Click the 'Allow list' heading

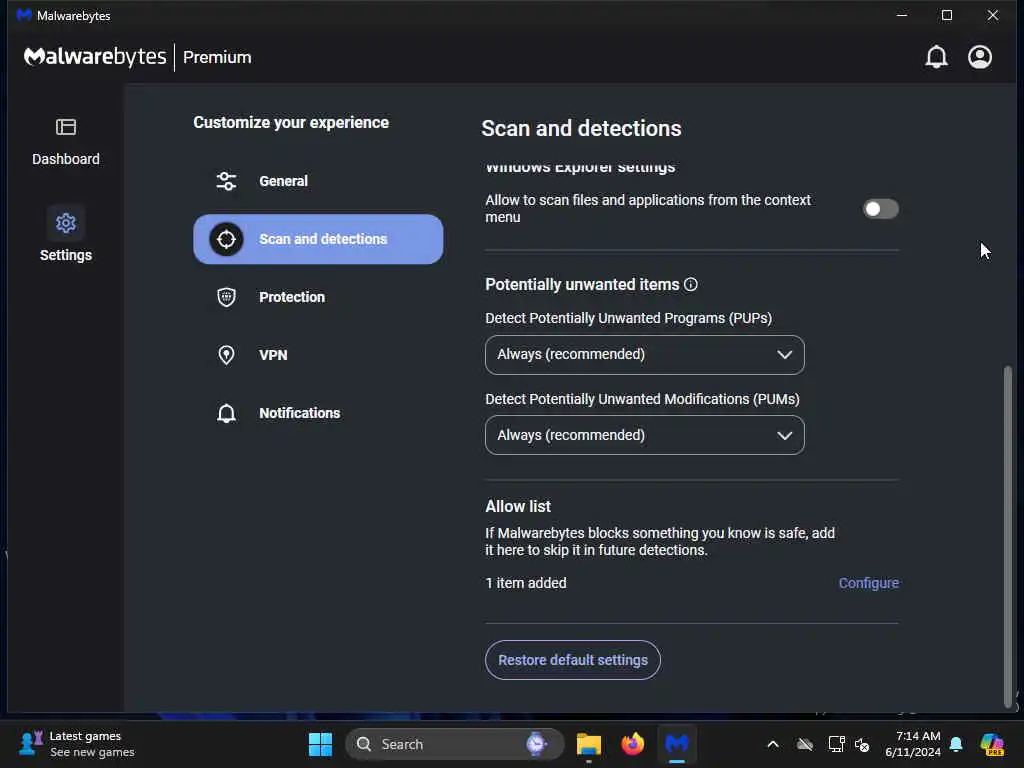click(518, 507)
